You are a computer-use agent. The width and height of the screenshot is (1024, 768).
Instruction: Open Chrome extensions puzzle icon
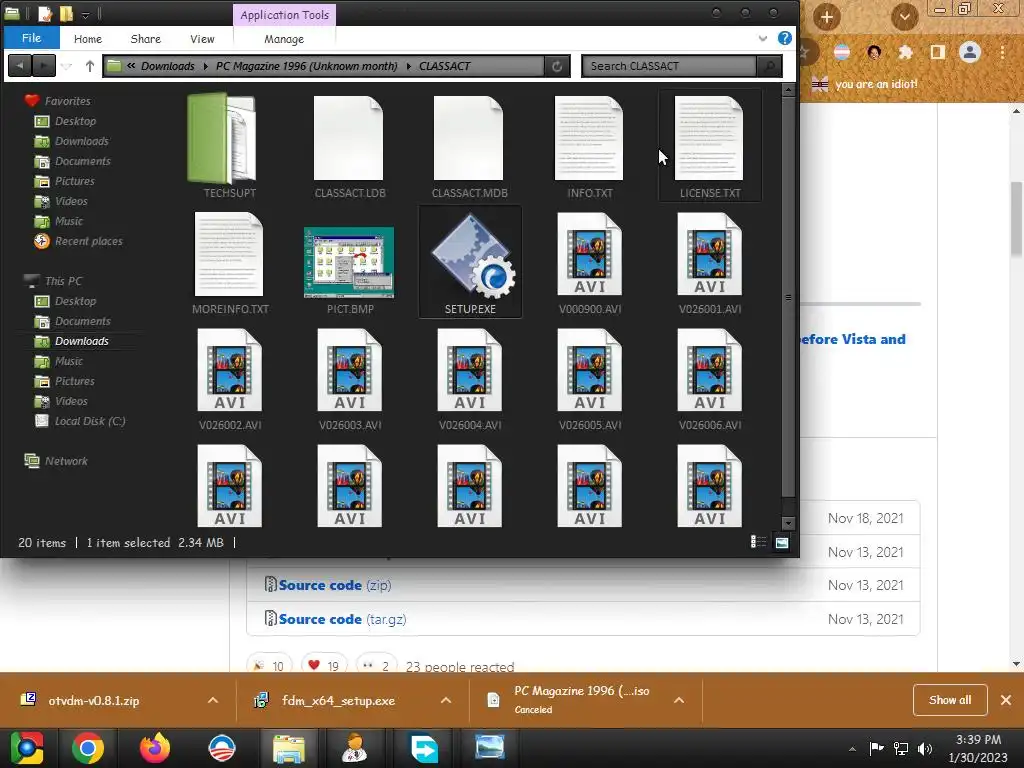(x=905, y=52)
